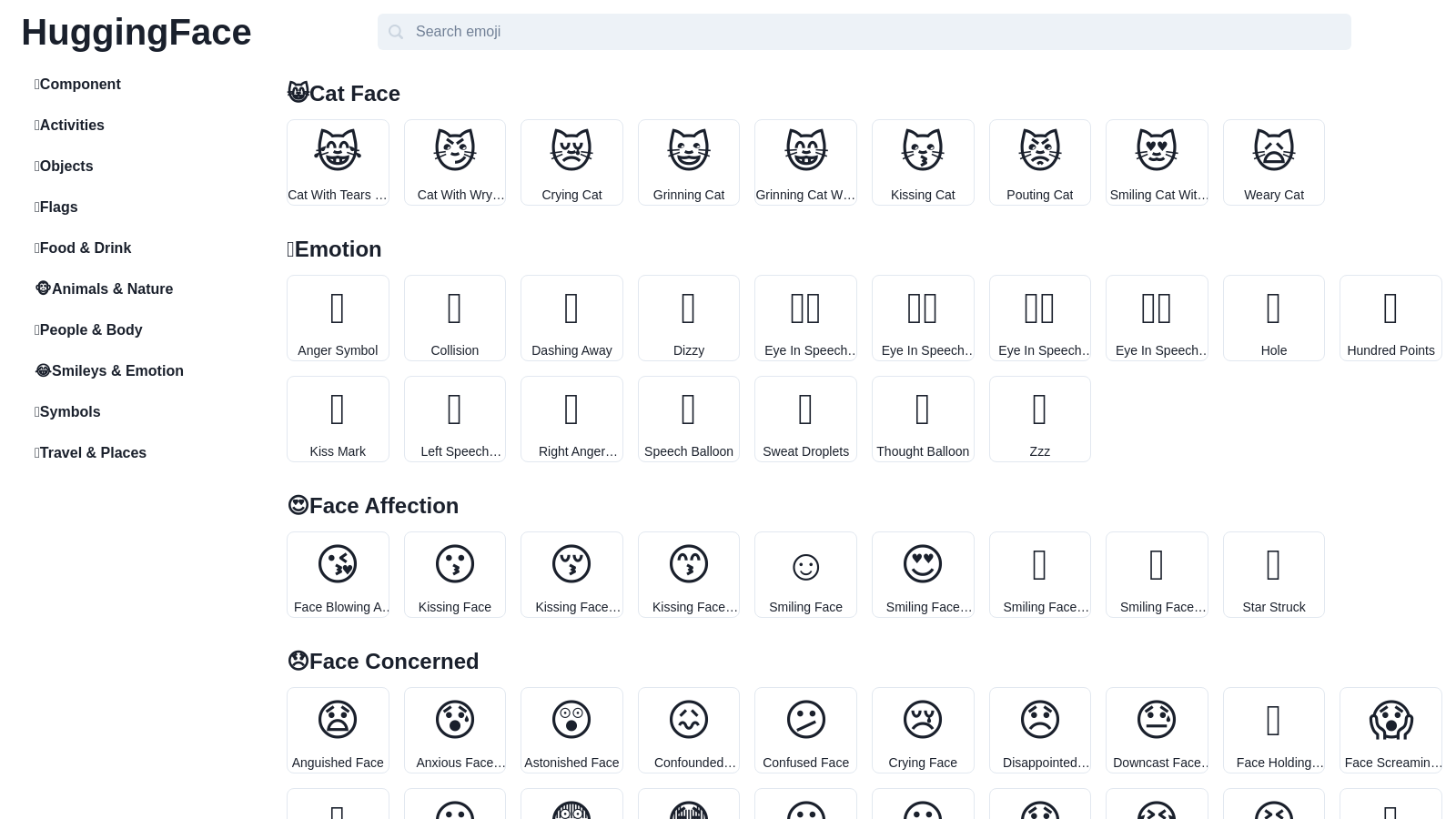Click the Astonished Face emoji
Viewport: 1456px width, 819px height.
[x=571, y=730]
